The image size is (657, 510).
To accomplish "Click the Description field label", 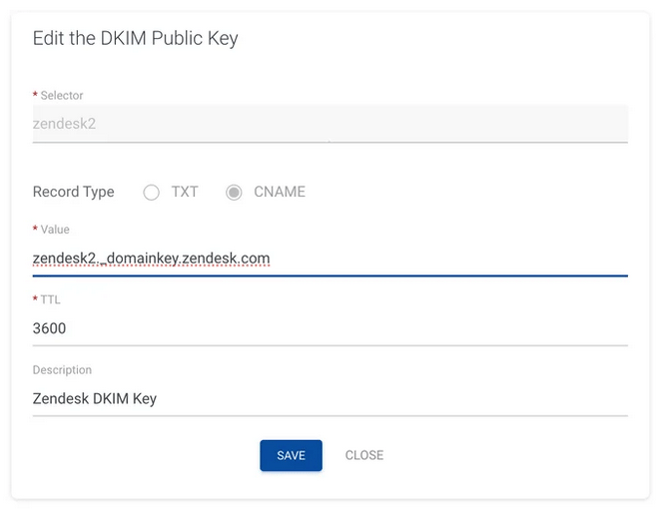I will tap(62, 370).
